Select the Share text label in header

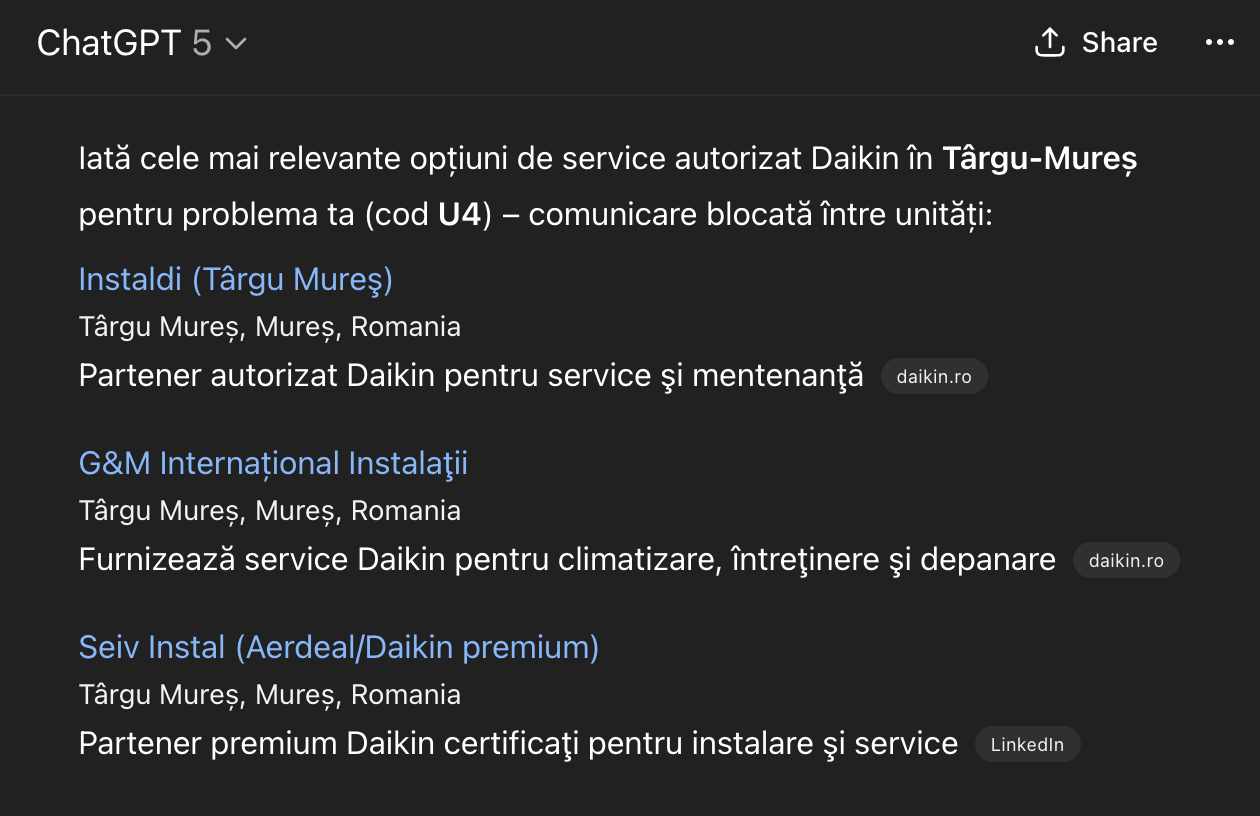click(1119, 43)
